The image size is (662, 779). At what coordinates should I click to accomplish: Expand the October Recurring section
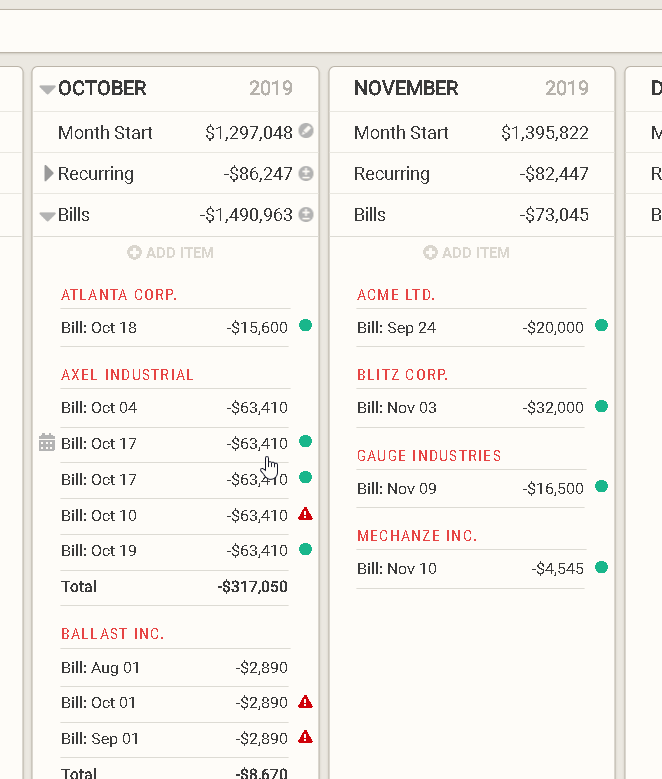(49, 174)
